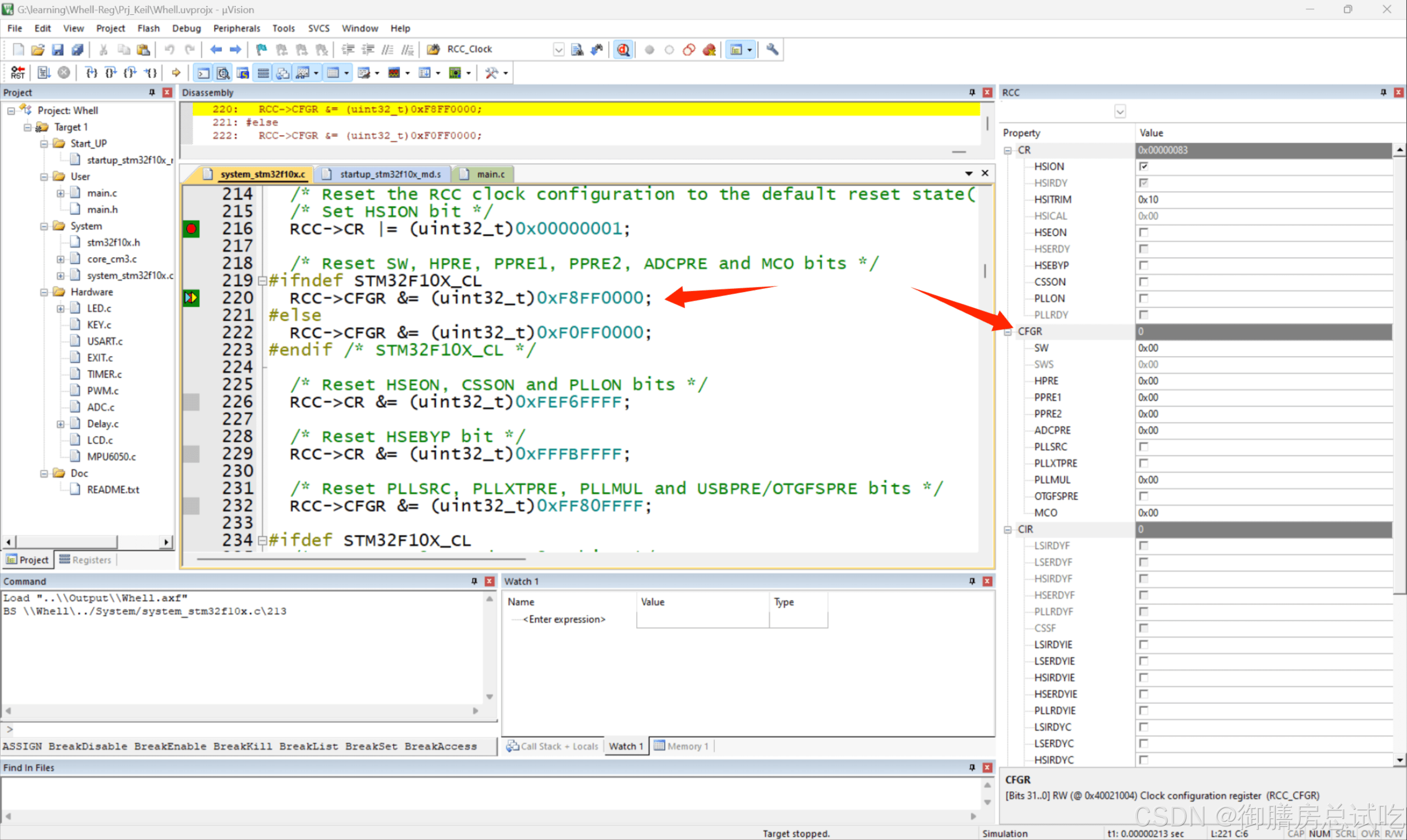Toggle the HSEON checkbox
Screen dimensions: 1407x840
[1143, 232]
